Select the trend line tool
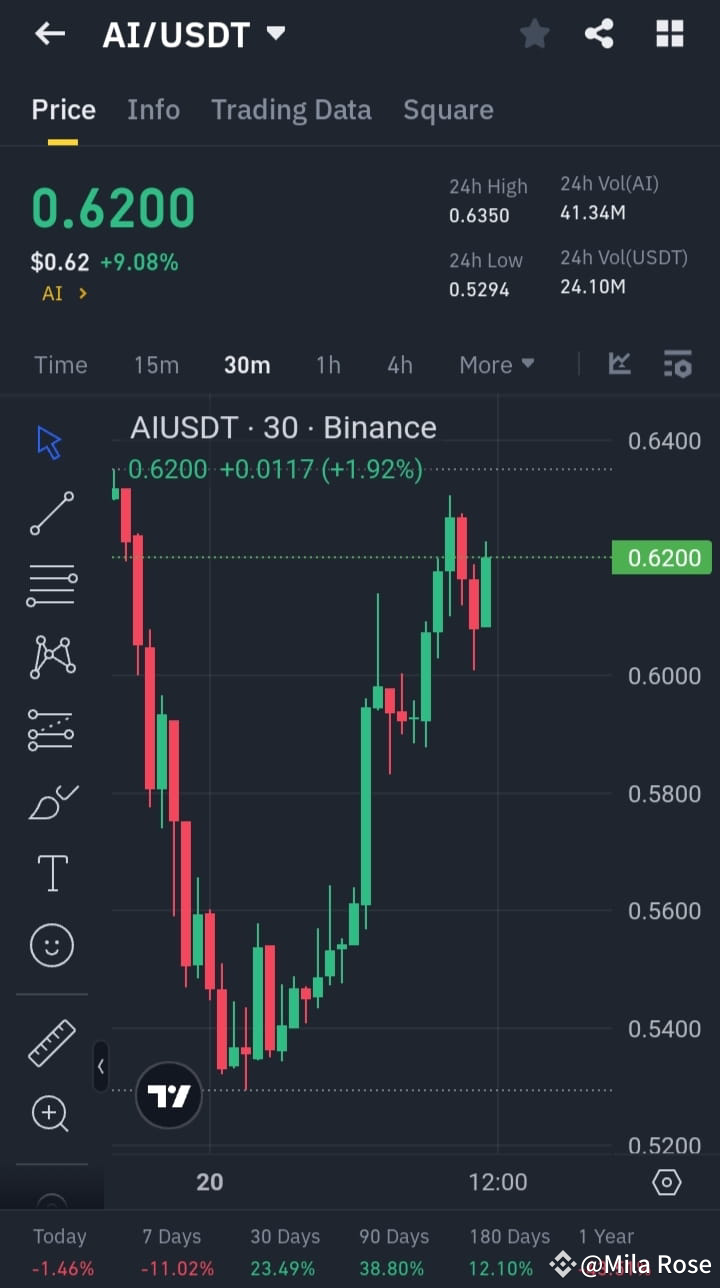This screenshot has width=720, height=1288. point(52,512)
